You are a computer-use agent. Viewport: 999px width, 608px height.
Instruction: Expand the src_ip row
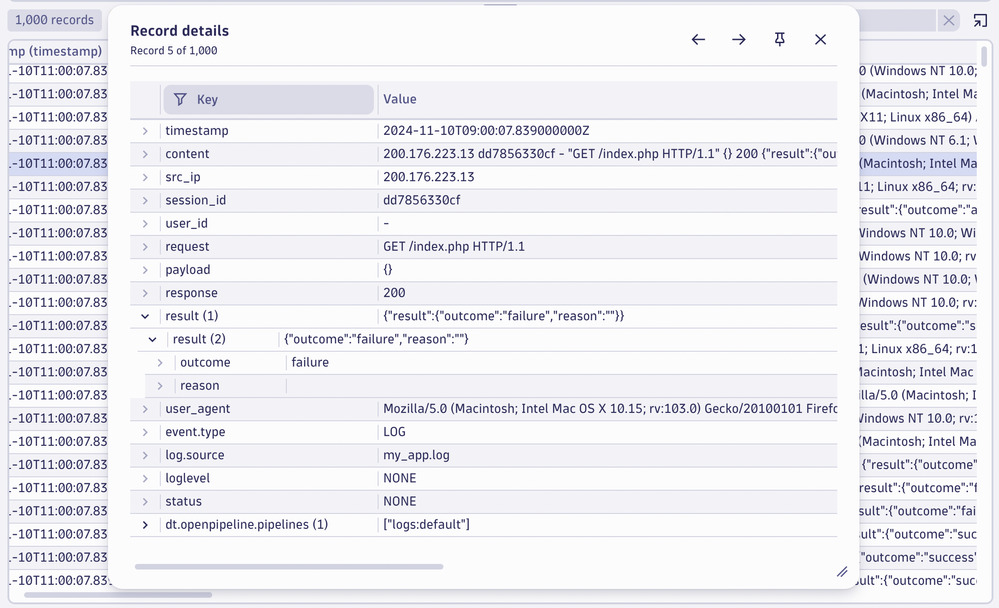click(145, 177)
